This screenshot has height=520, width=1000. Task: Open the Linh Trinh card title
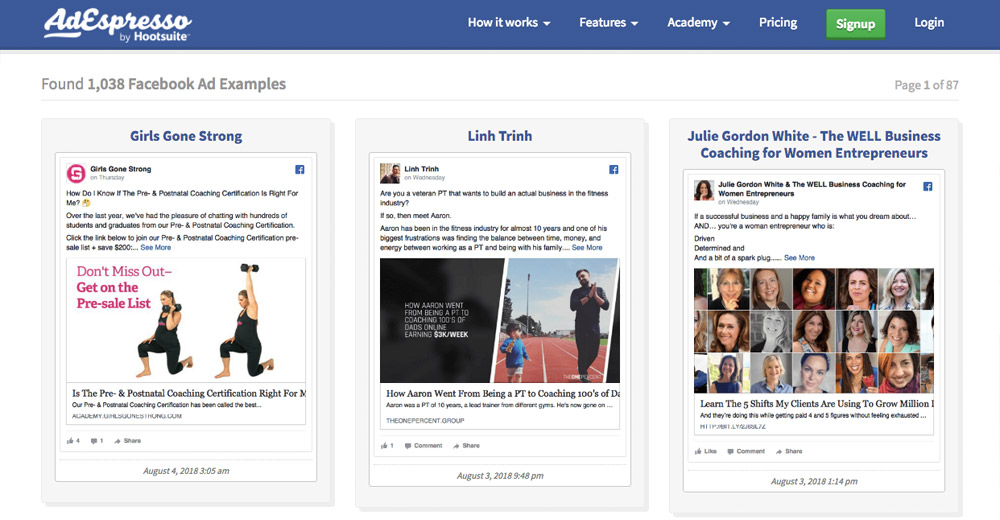point(499,136)
